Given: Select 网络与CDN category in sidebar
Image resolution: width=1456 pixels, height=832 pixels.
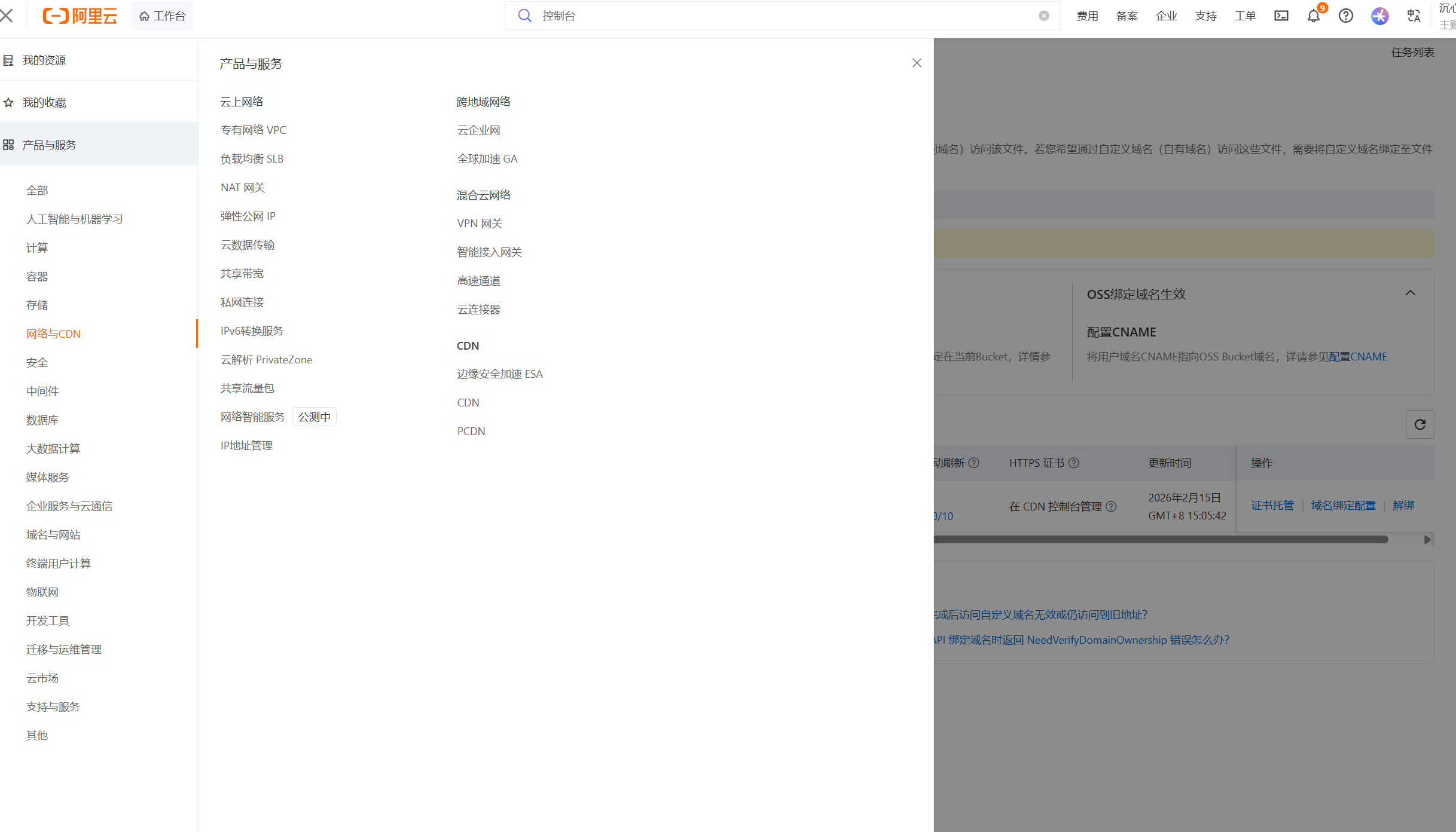Looking at the screenshot, I should coord(53,334).
